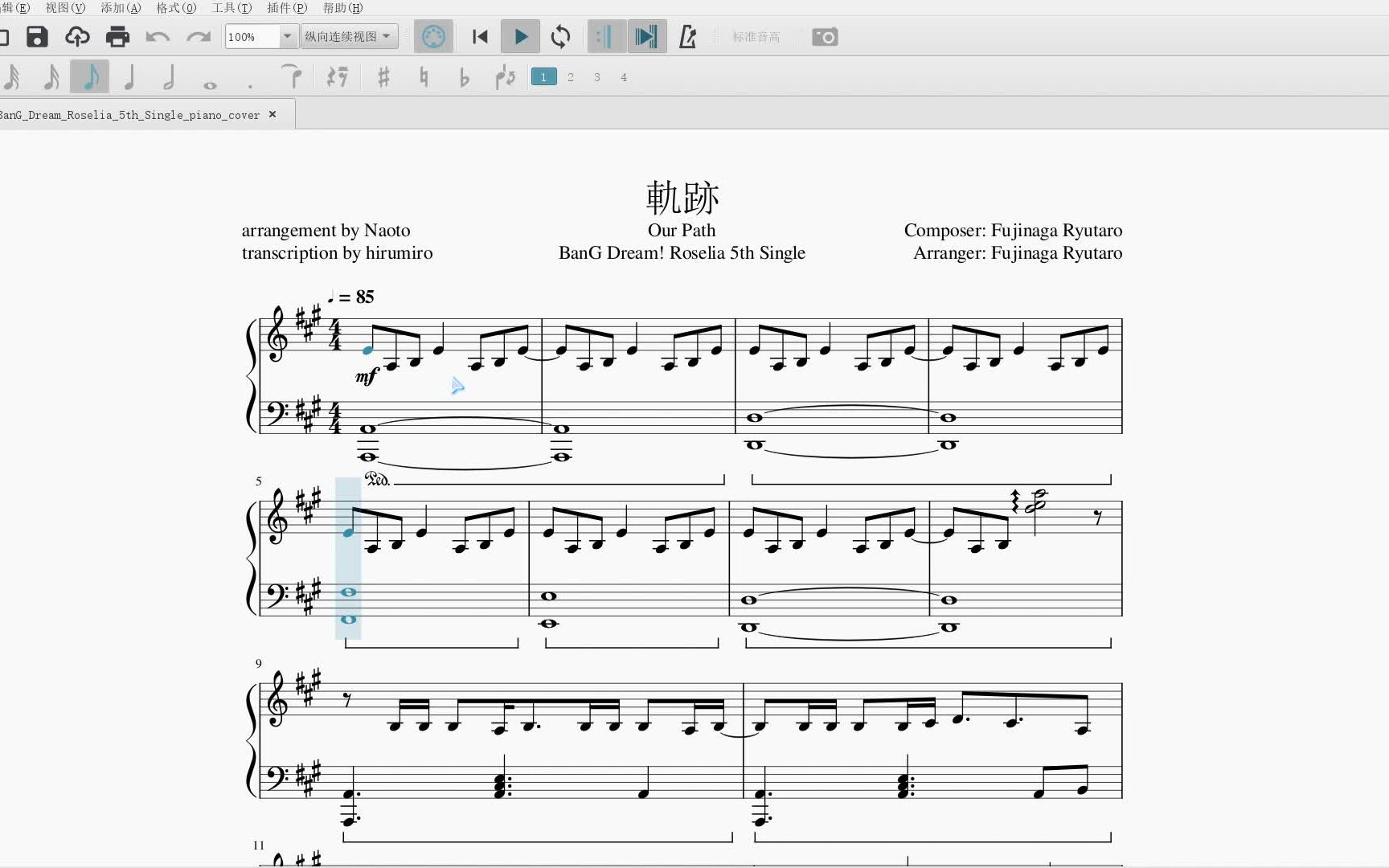Toggle playing repeats

click(606, 37)
